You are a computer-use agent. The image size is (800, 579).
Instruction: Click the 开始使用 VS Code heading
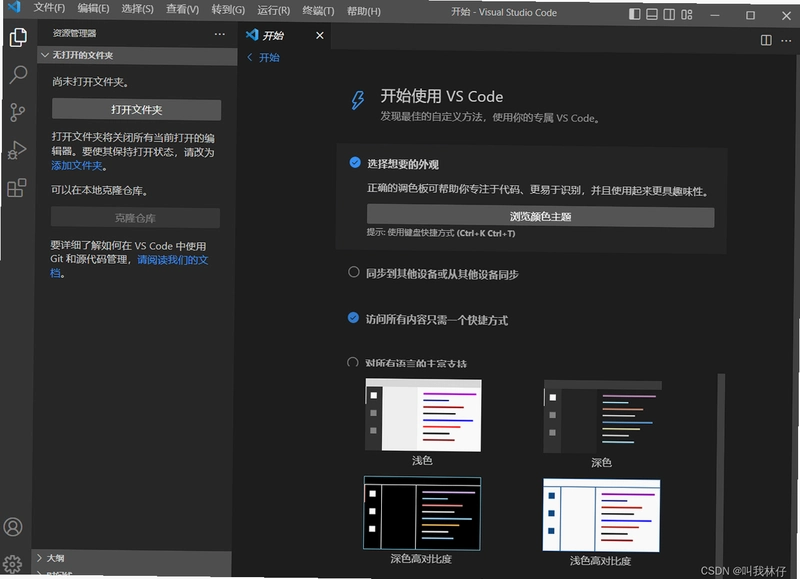pos(442,96)
